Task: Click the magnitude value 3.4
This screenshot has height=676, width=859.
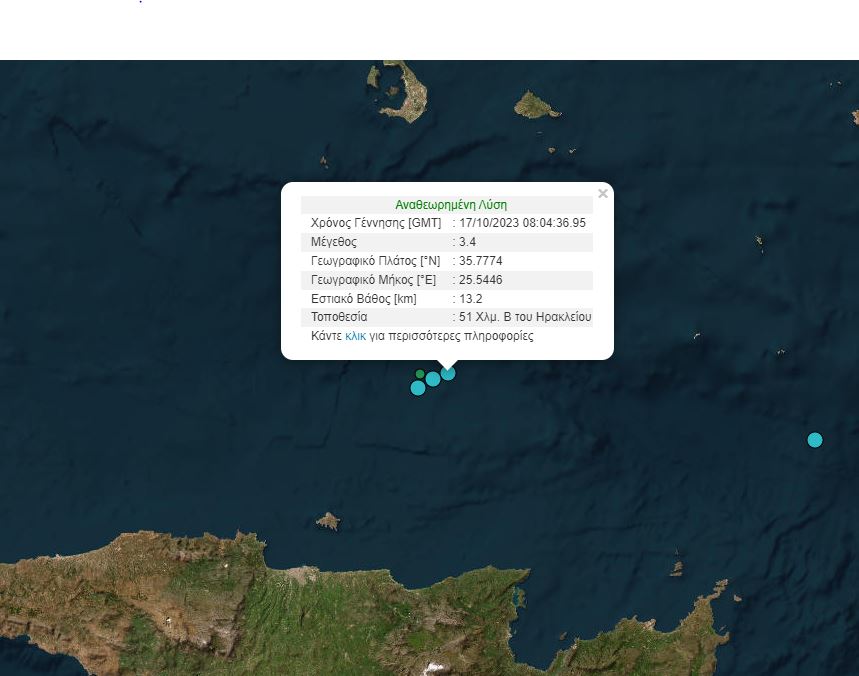Action: 467,242
